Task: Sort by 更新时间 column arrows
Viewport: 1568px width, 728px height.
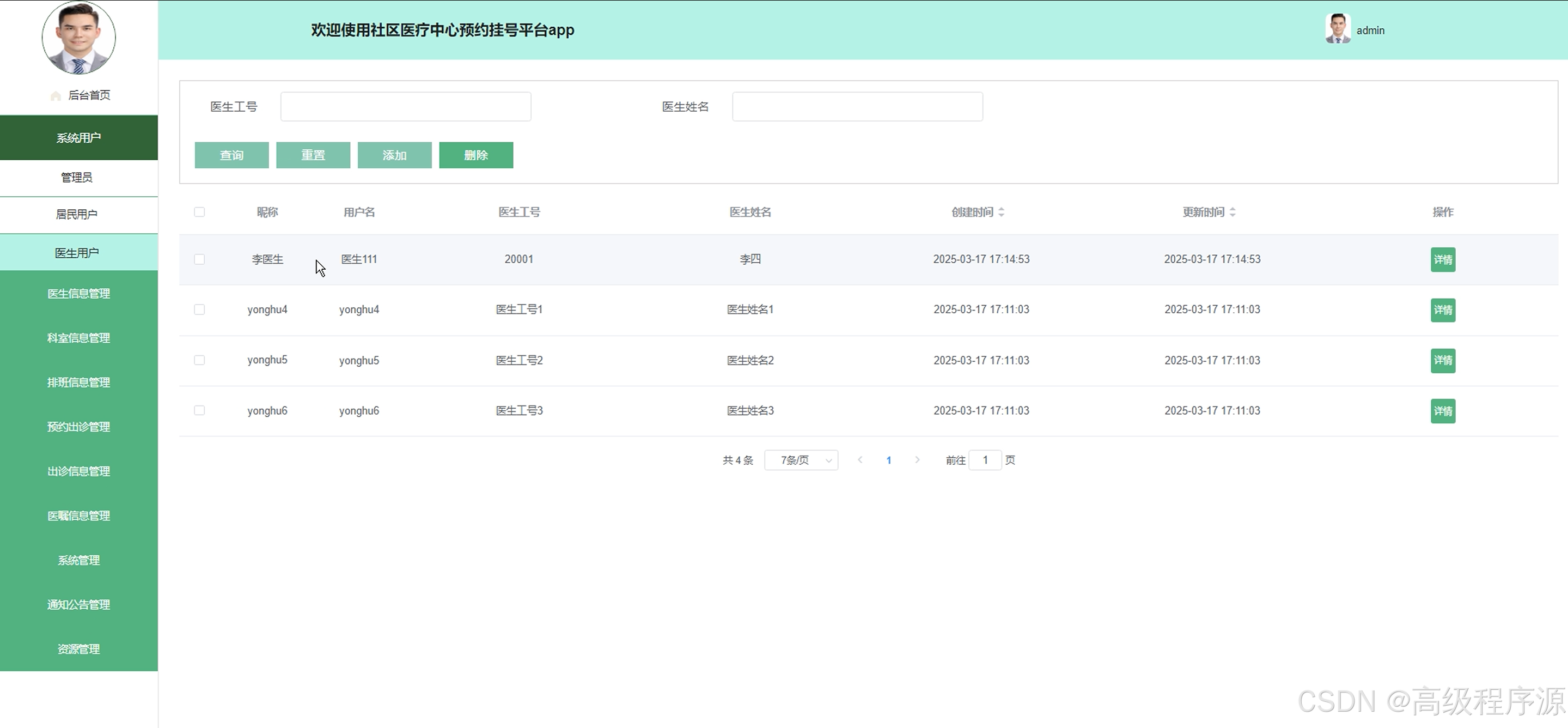Action: (1233, 212)
